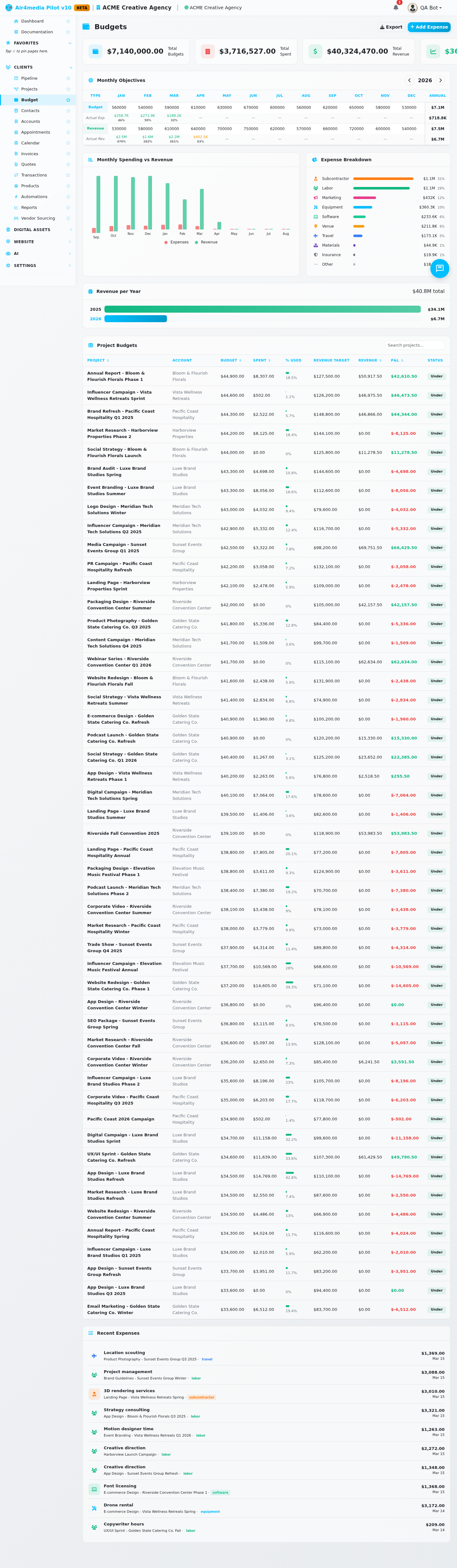Click the Recent Expenses list icon
Image resolution: width=457 pixels, height=1568 pixels.
(91, 1333)
